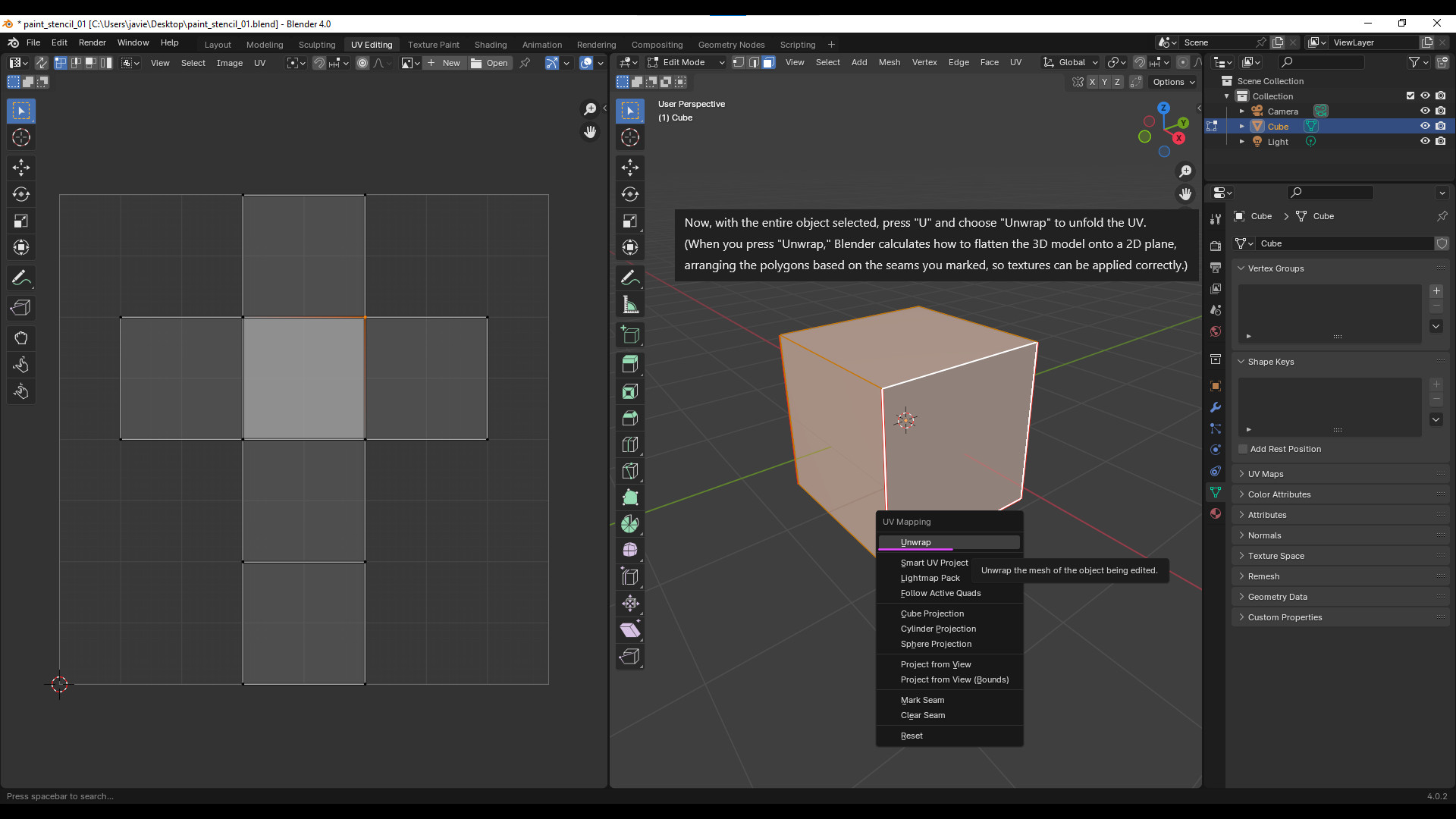Click pan hand icon in UV editor
1456x819 pixels.
(x=590, y=132)
